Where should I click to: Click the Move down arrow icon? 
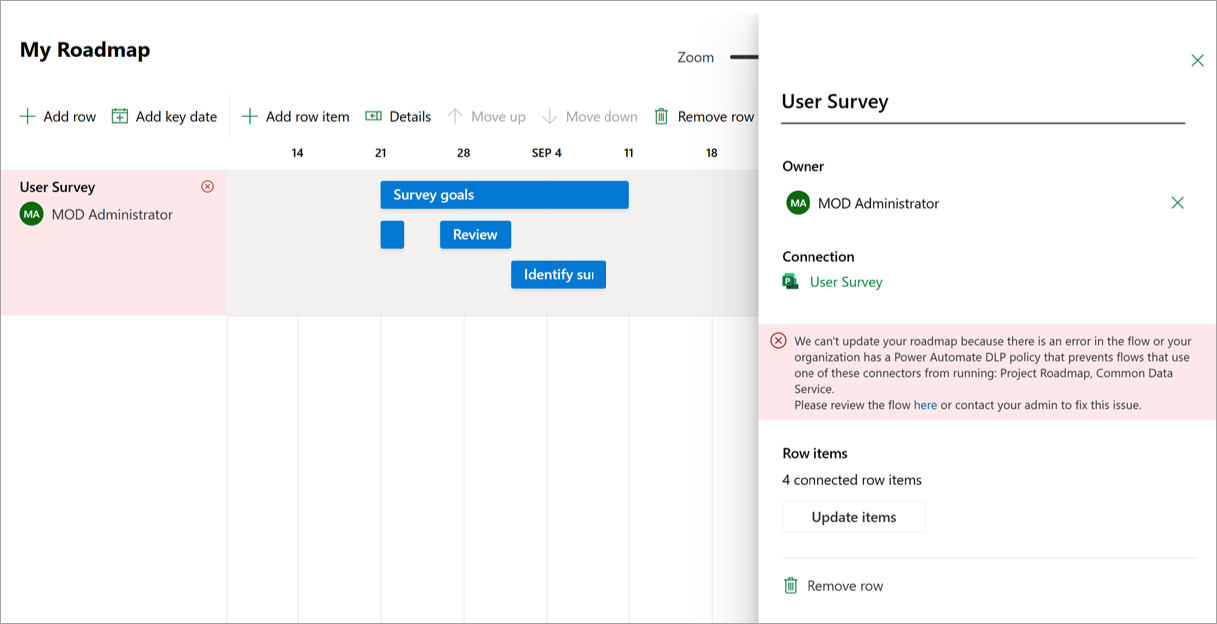[x=549, y=117]
